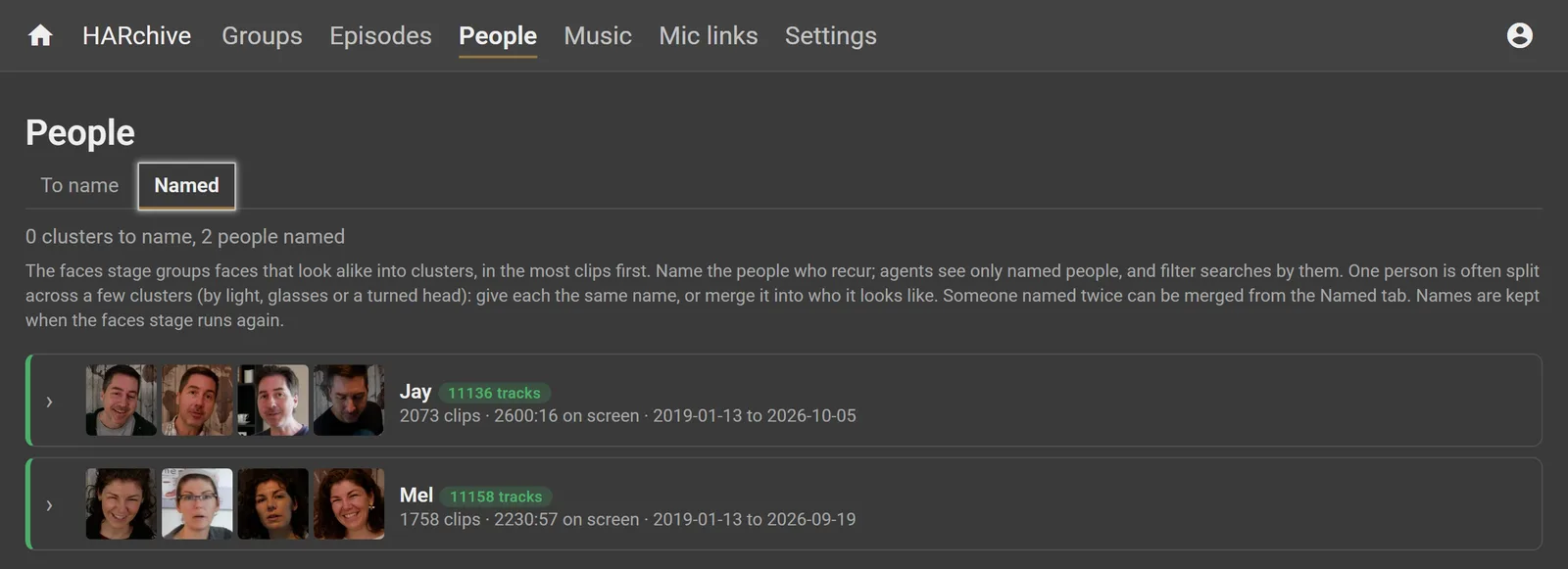Expand the Jay row chevron
This screenshot has width=1568, height=569.
pos(49,402)
